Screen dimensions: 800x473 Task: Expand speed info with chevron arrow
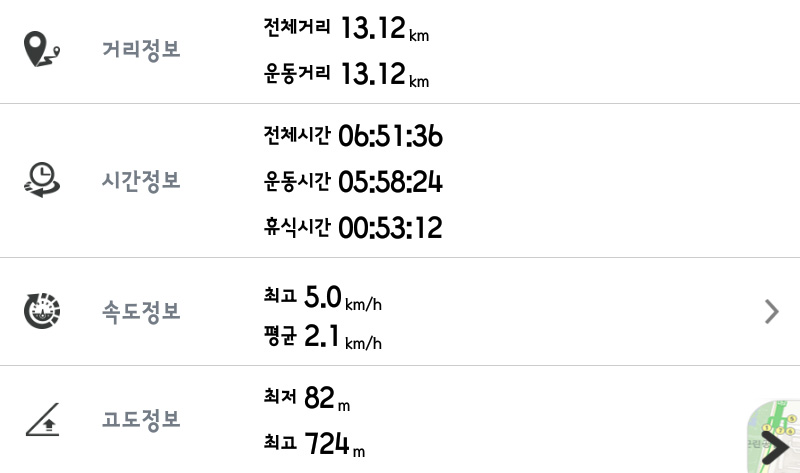[x=772, y=312]
